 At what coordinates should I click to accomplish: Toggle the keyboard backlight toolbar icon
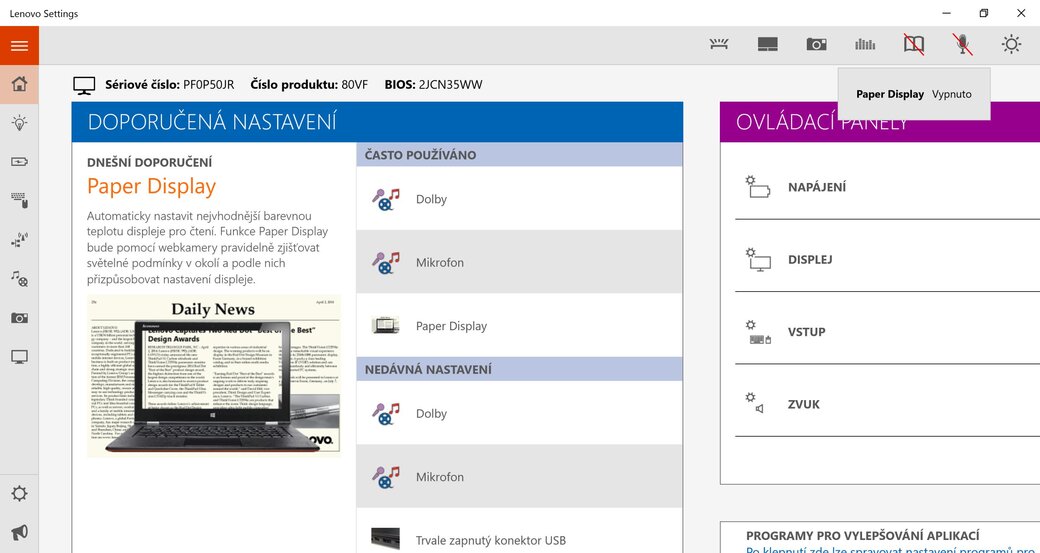(x=719, y=44)
